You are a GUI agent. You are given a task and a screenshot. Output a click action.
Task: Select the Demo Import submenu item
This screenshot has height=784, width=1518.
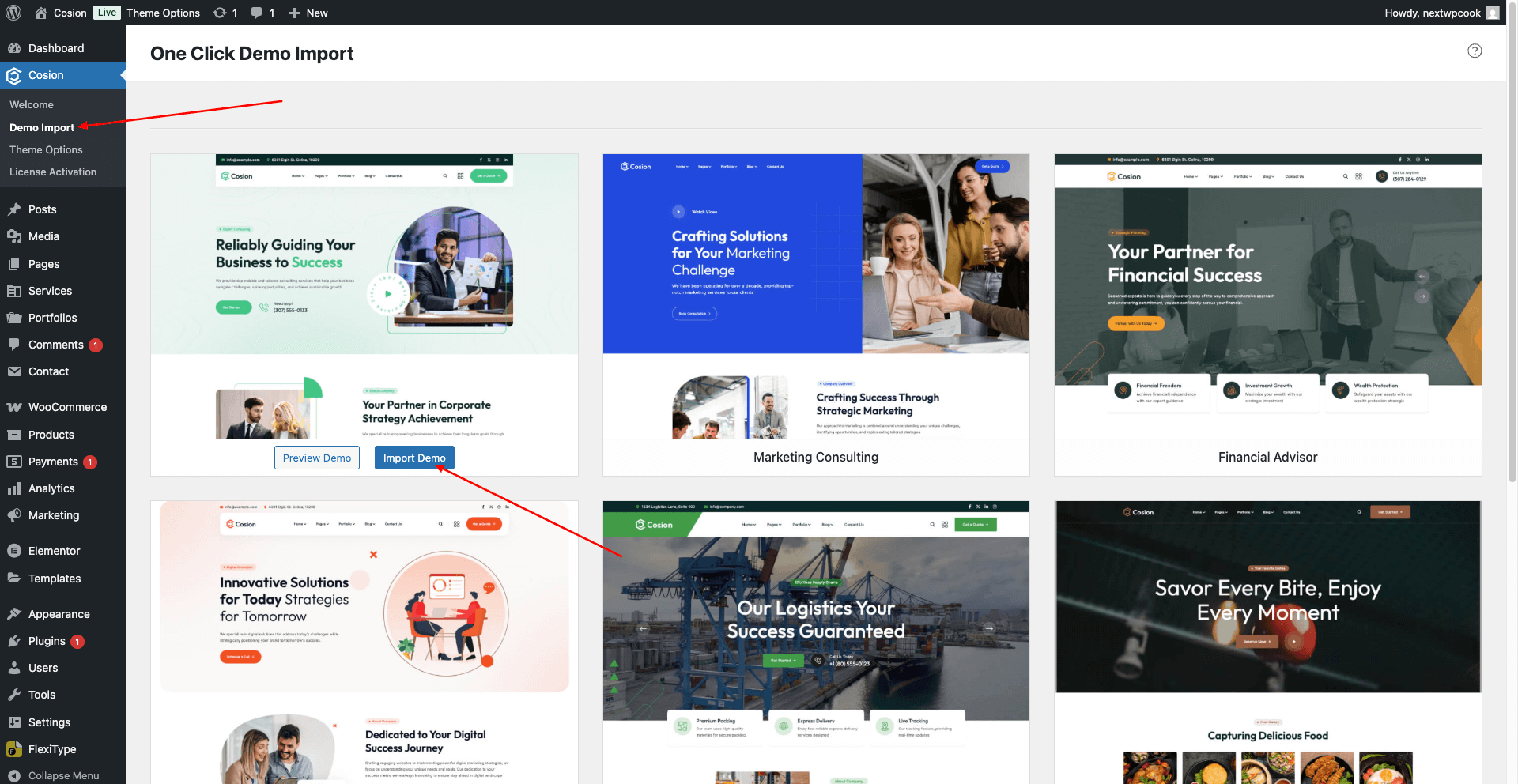[x=42, y=127]
